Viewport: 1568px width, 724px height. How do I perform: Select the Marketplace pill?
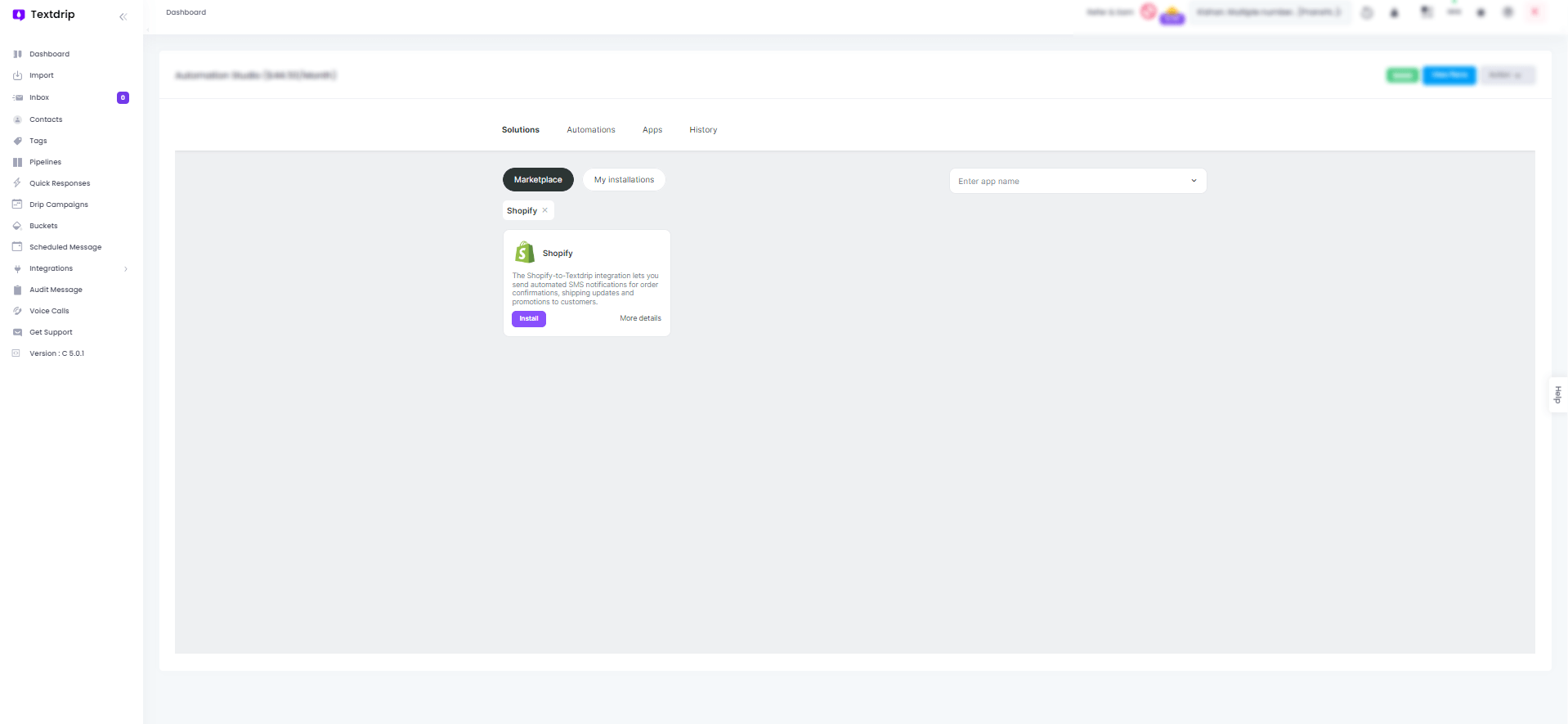tap(538, 180)
